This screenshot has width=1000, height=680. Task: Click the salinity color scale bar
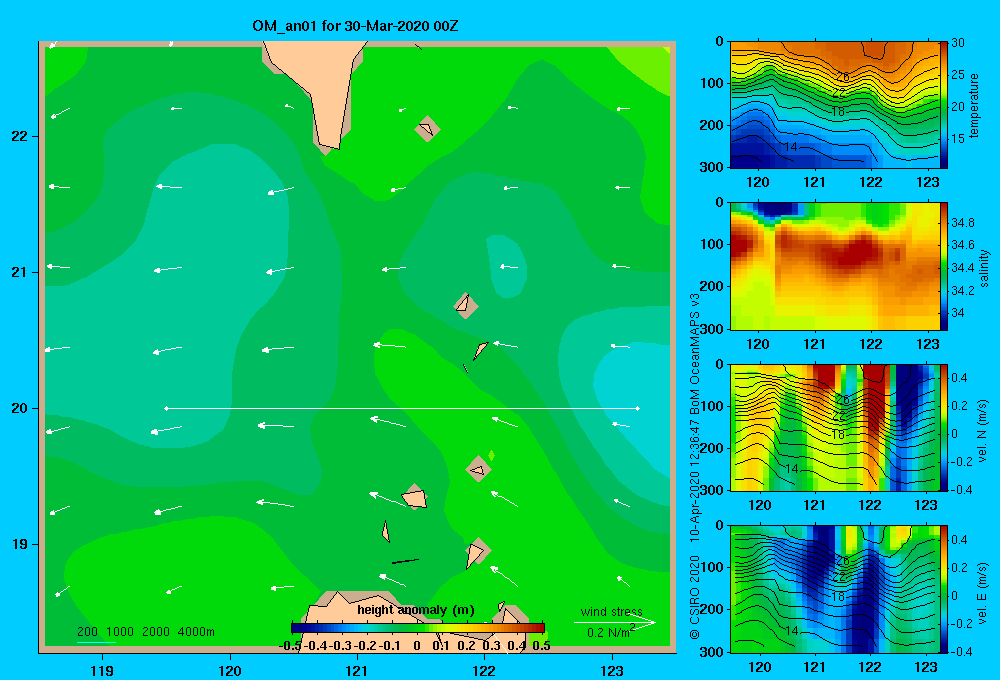[944, 266]
